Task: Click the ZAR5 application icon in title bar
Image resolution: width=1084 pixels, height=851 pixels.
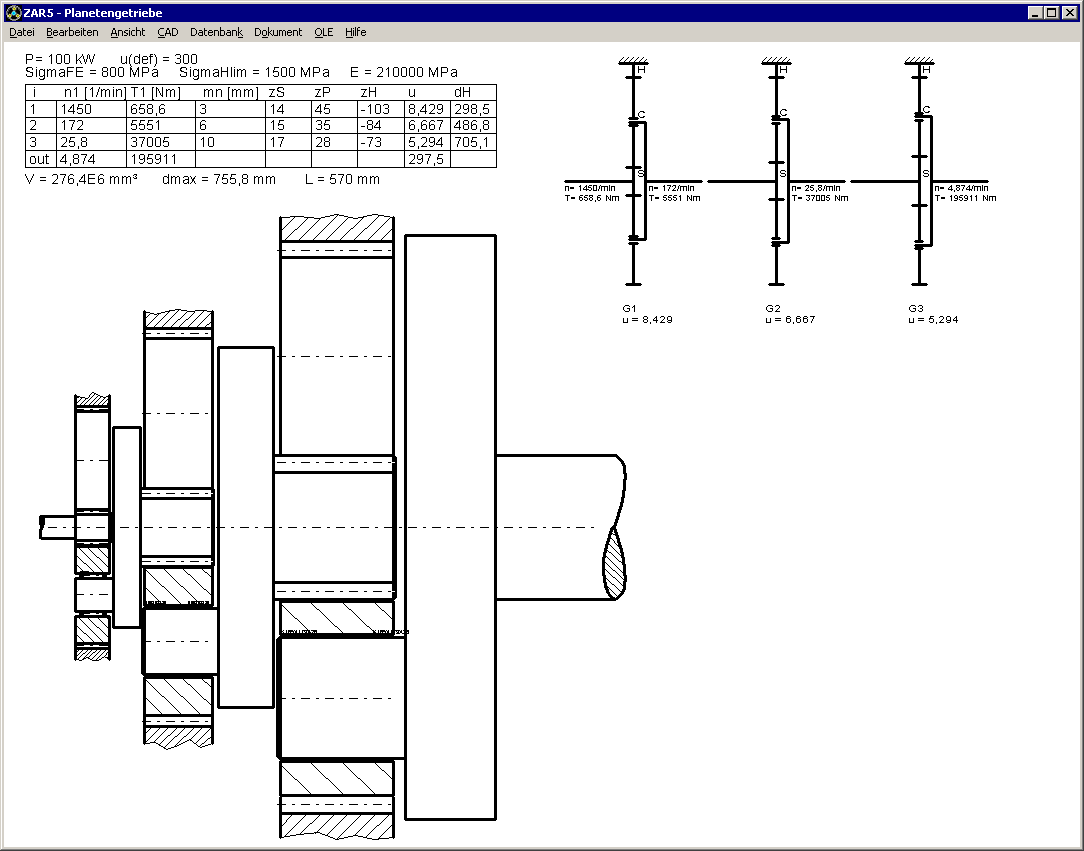Action: tap(13, 13)
